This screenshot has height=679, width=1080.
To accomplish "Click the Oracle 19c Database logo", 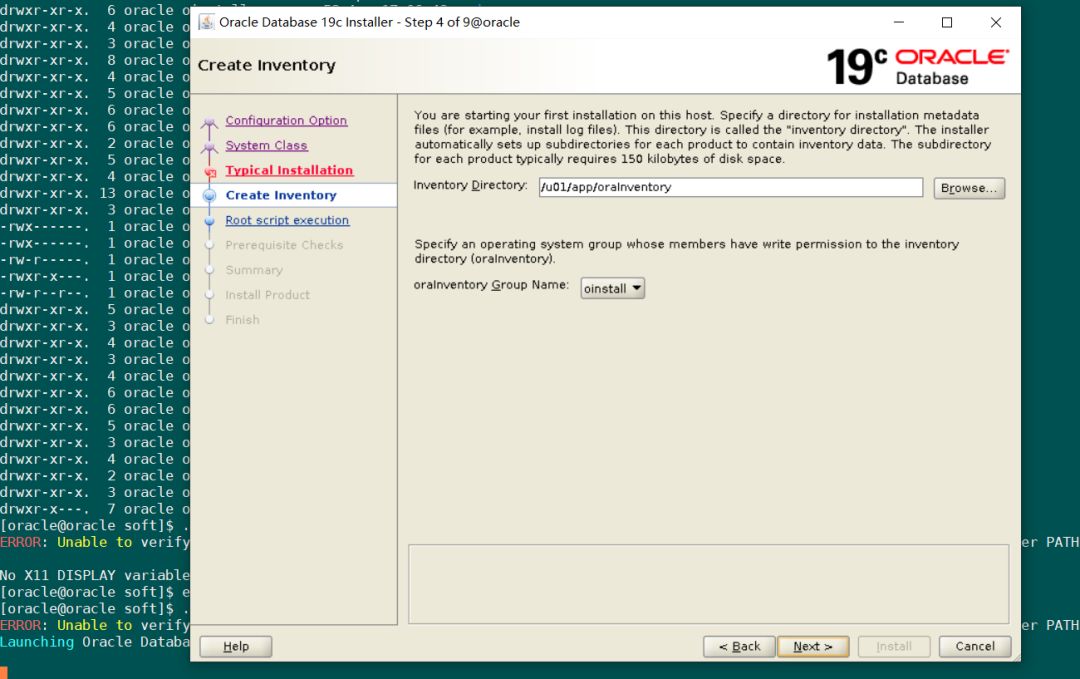I will (917, 67).
